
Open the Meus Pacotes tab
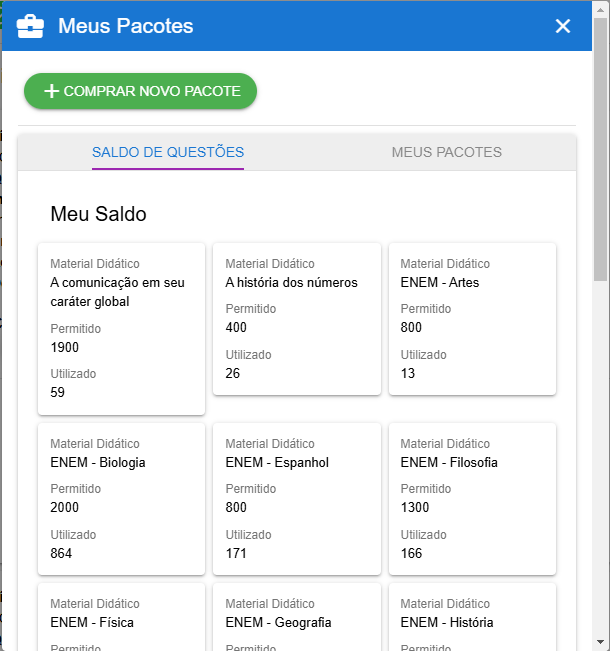pyautogui.click(x=446, y=152)
